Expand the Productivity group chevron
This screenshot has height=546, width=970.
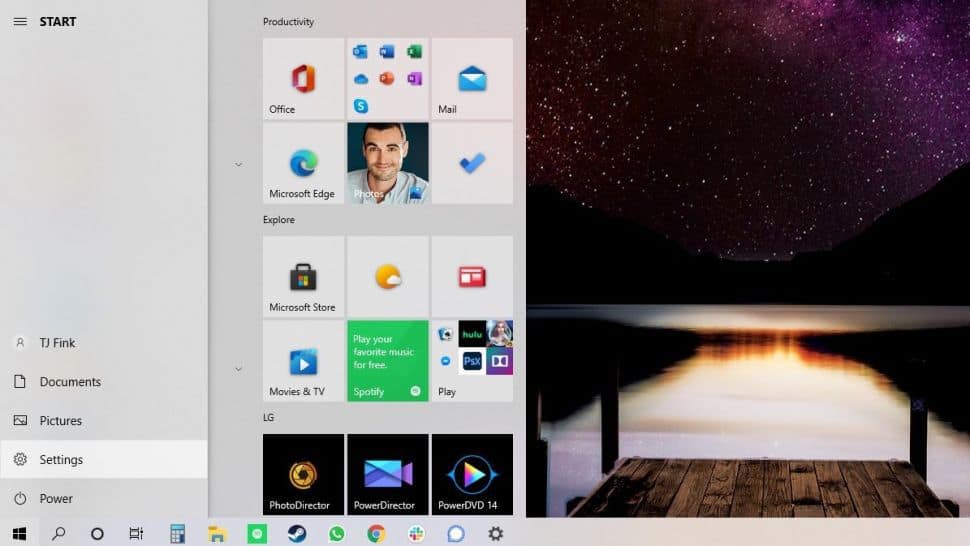click(x=238, y=164)
